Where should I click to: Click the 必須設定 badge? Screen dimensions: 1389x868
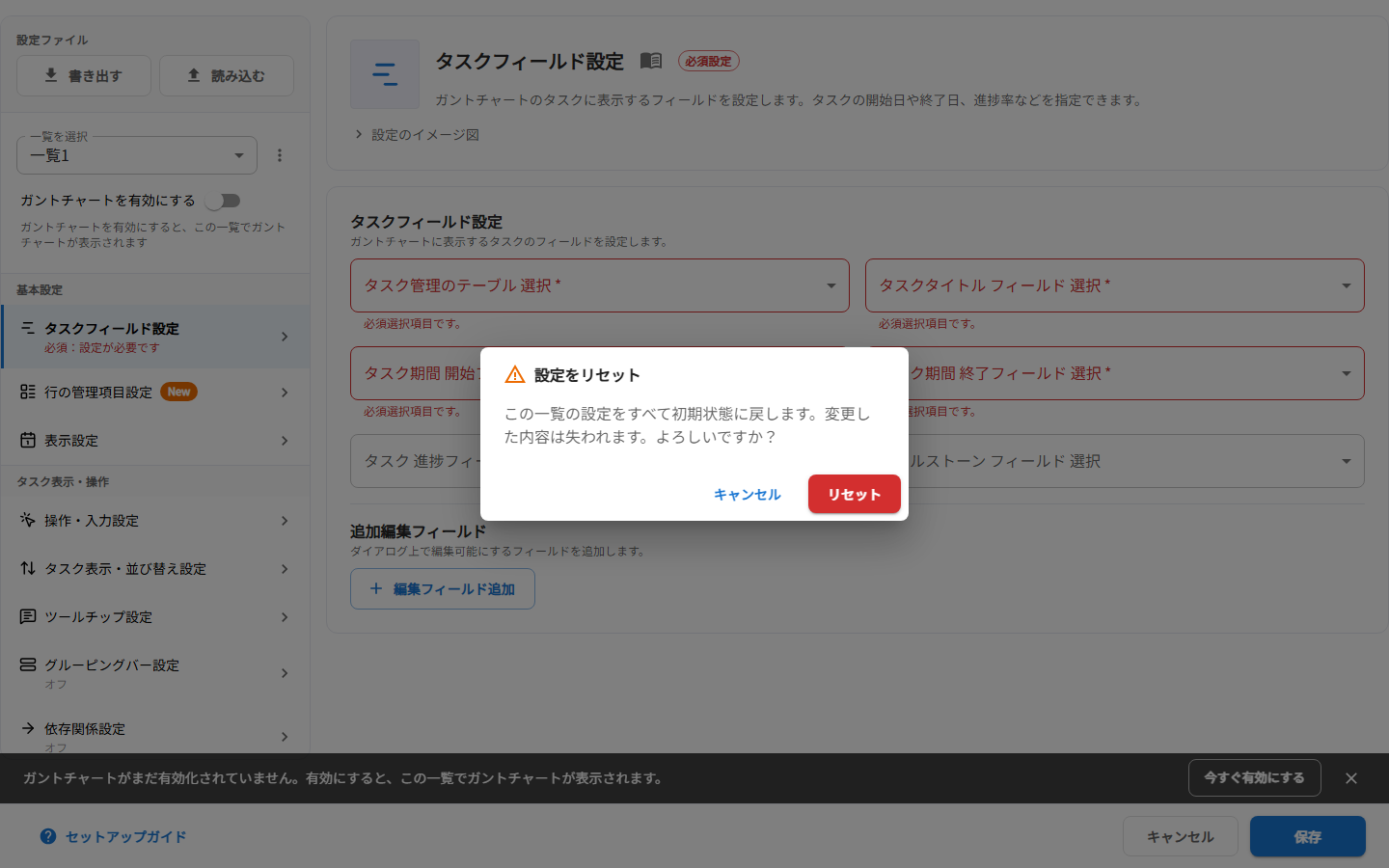click(x=708, y=61)
